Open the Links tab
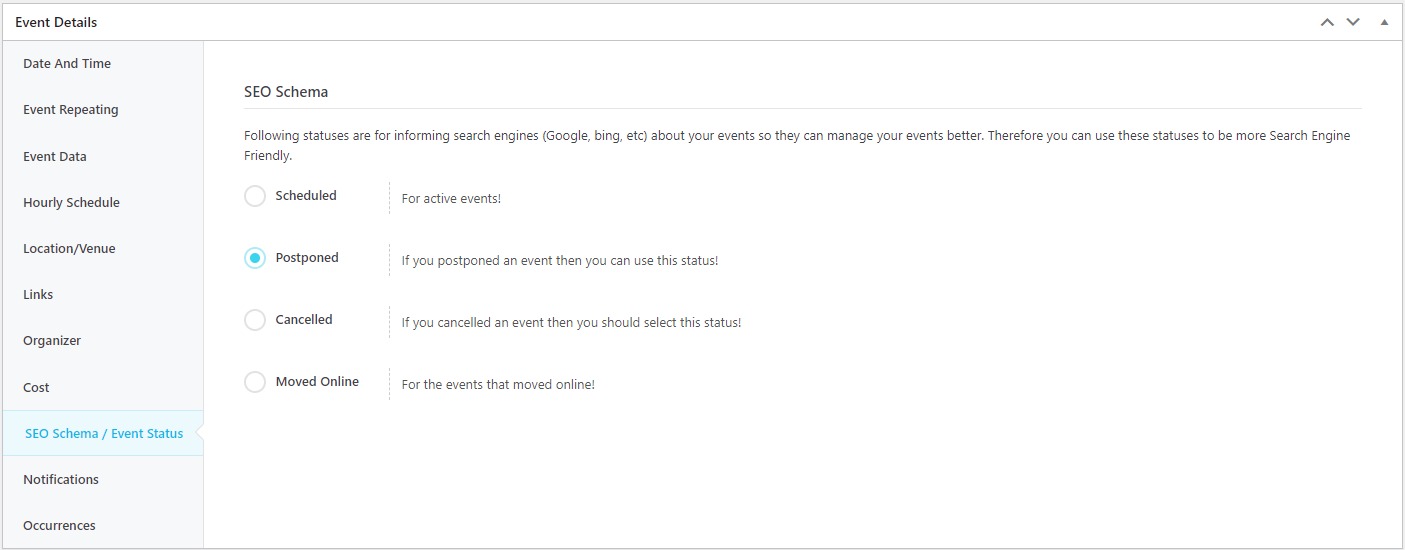This screenshot has height=550, width=1405. [x=103, y=294]
